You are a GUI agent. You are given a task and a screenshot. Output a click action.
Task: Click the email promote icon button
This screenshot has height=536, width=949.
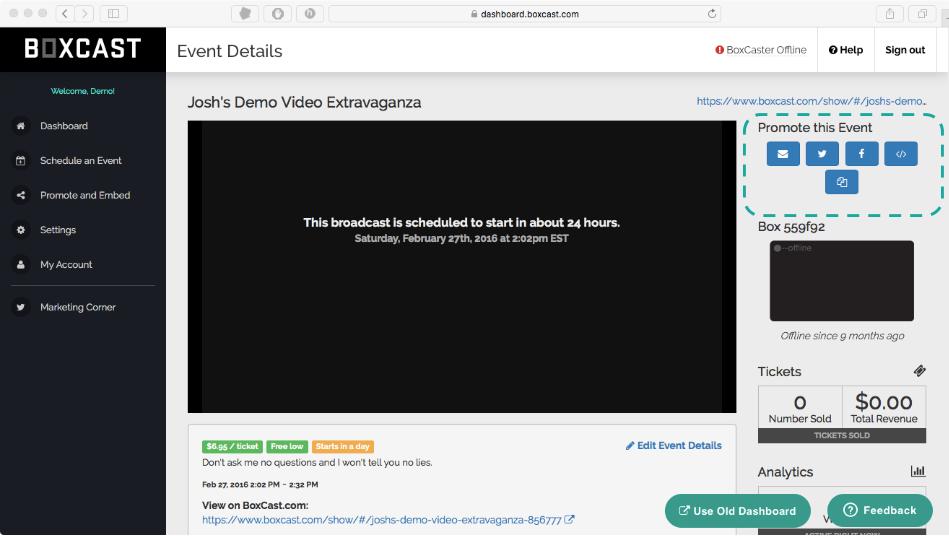pos(783,154)
